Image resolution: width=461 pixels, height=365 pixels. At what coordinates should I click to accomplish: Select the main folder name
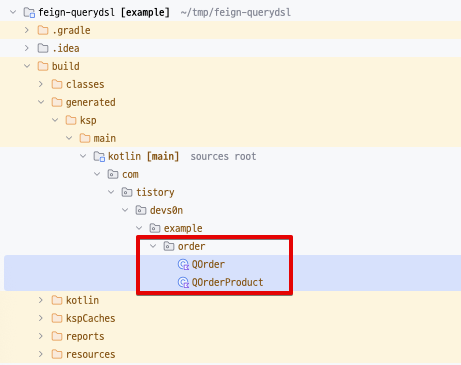click(x=105, y=138)
